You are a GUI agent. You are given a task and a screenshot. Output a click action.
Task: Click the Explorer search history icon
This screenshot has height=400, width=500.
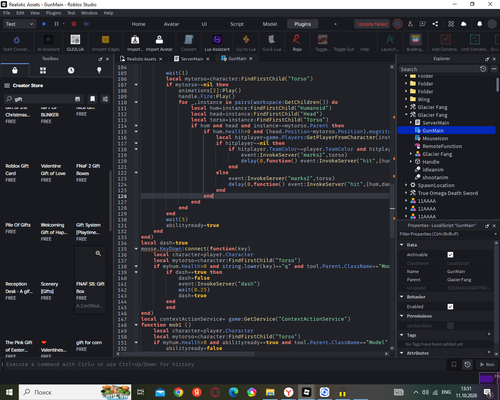[483, 69]
